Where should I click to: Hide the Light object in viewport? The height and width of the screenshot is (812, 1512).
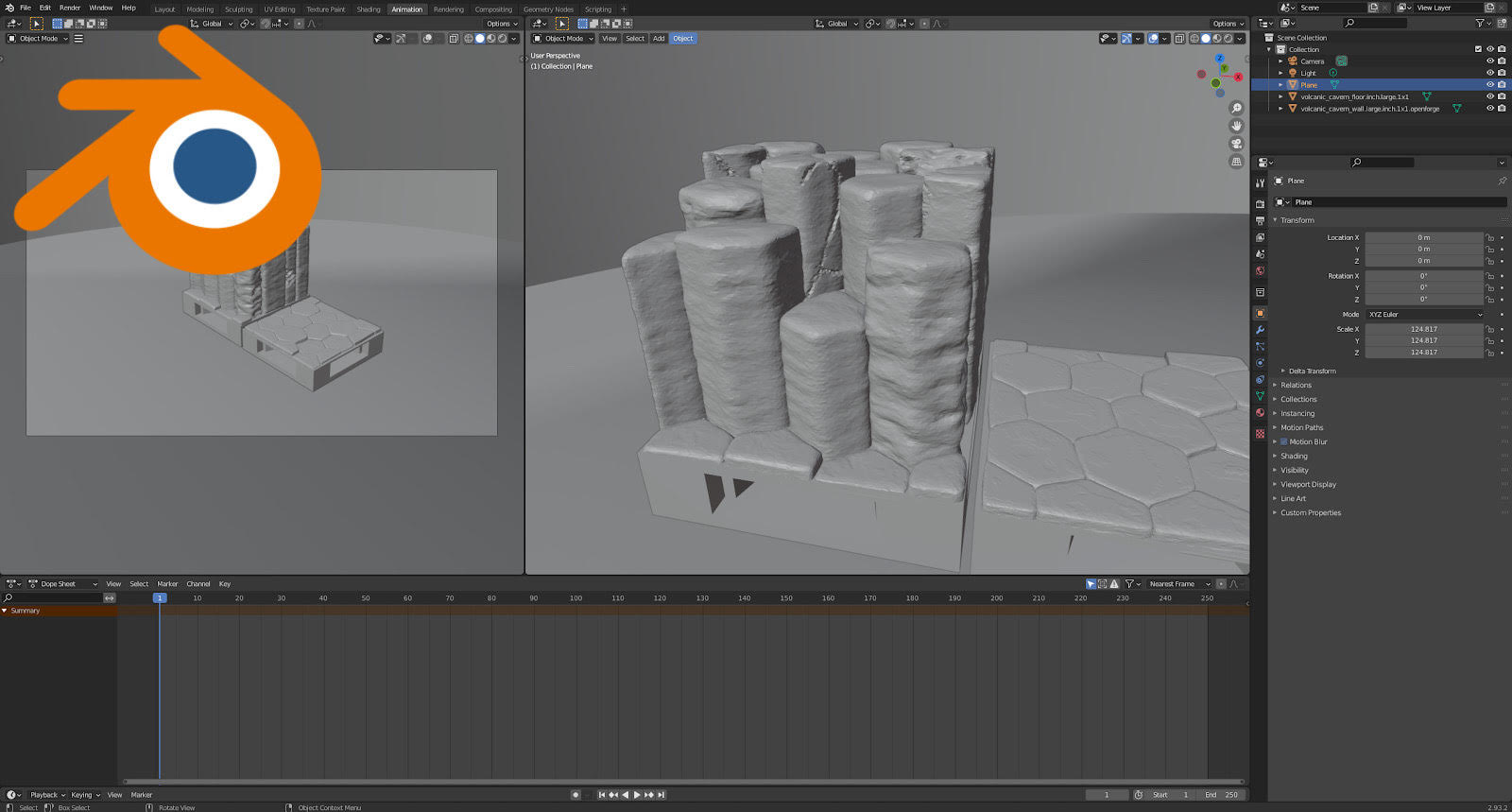click(x=1490, y=73)
